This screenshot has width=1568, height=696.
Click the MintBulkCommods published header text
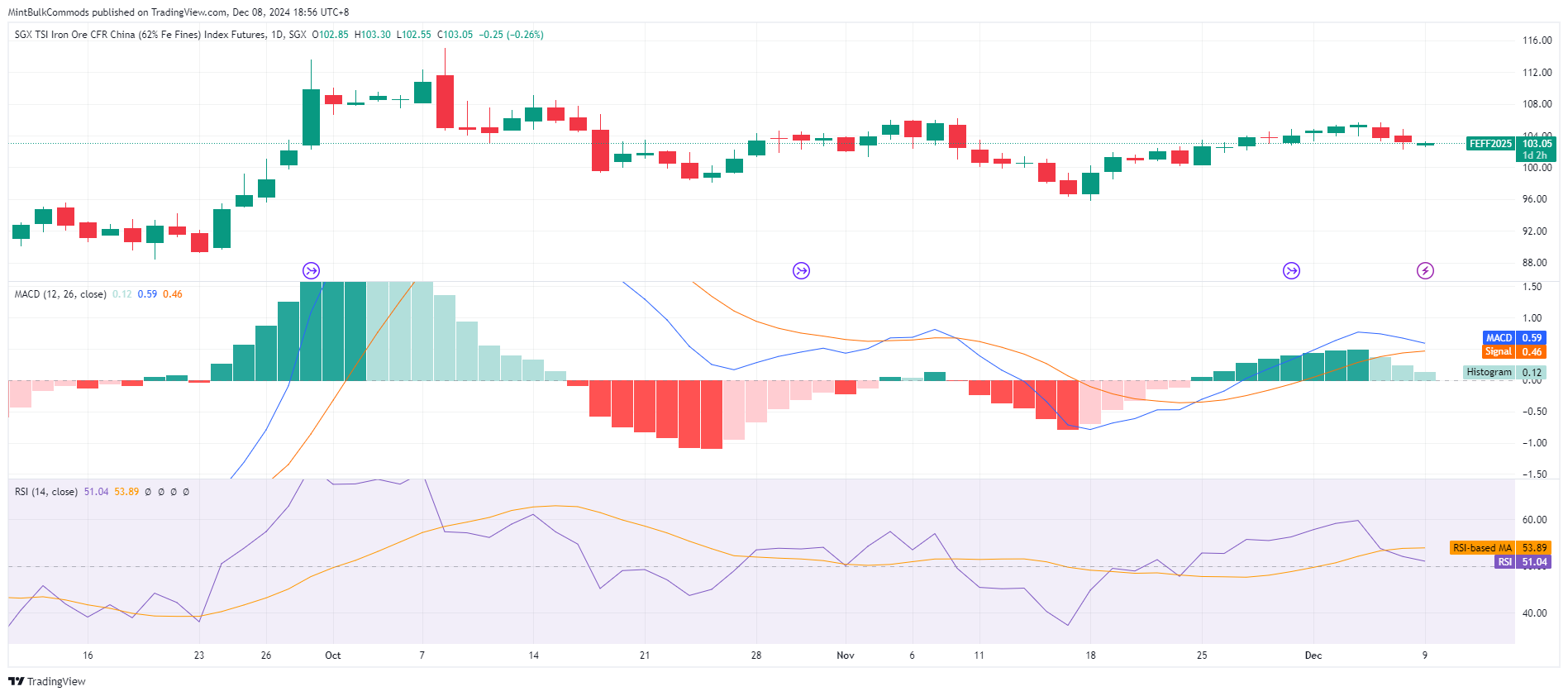tap(179, 12)
